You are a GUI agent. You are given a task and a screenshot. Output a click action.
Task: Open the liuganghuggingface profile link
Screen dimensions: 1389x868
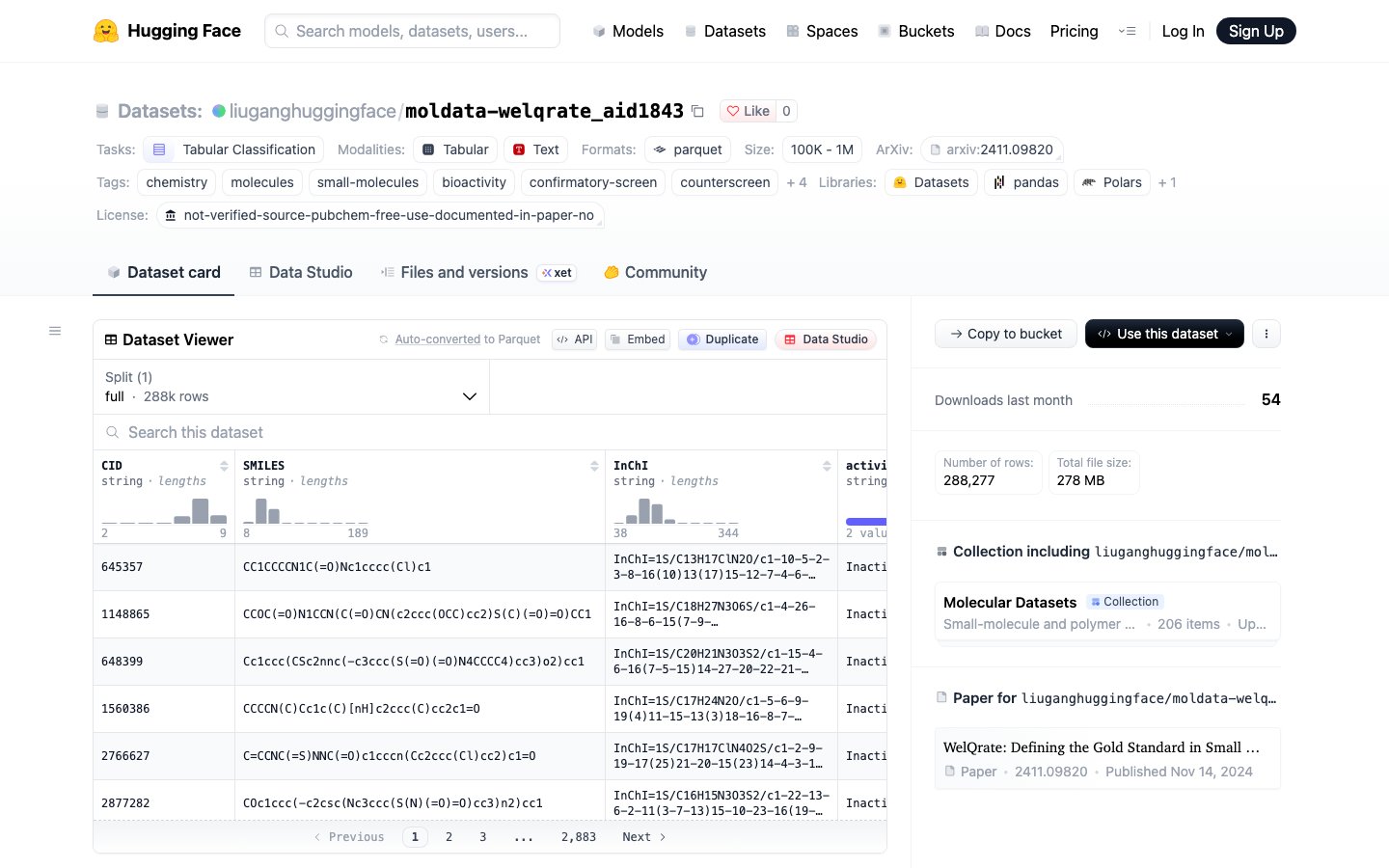pyautogui.click(x=313, y=111)
